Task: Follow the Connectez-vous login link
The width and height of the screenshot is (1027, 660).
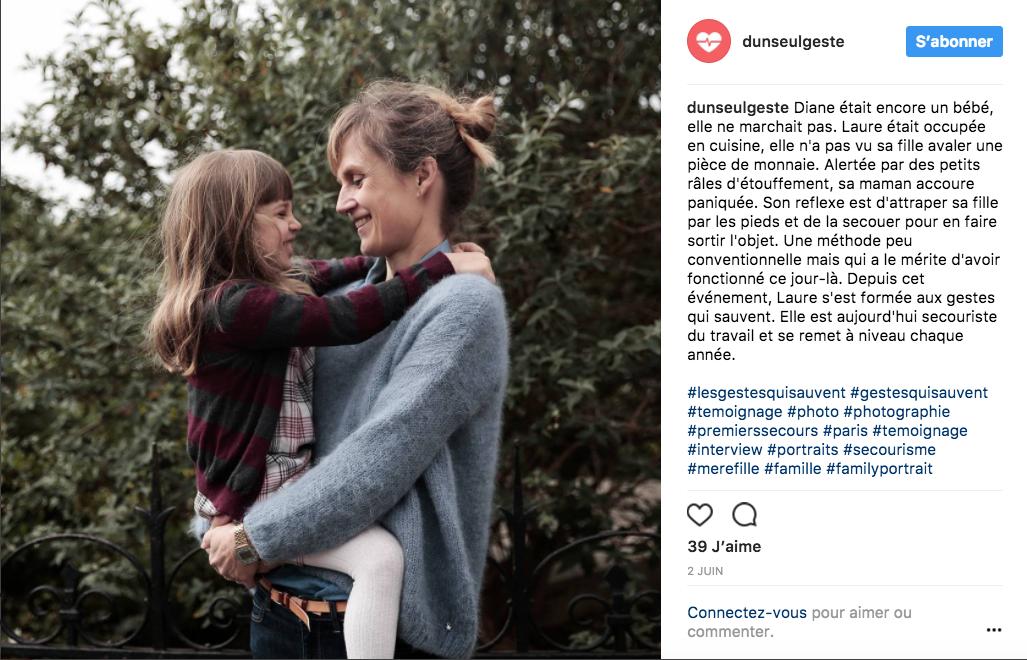Action: click(x=747, y=613)
